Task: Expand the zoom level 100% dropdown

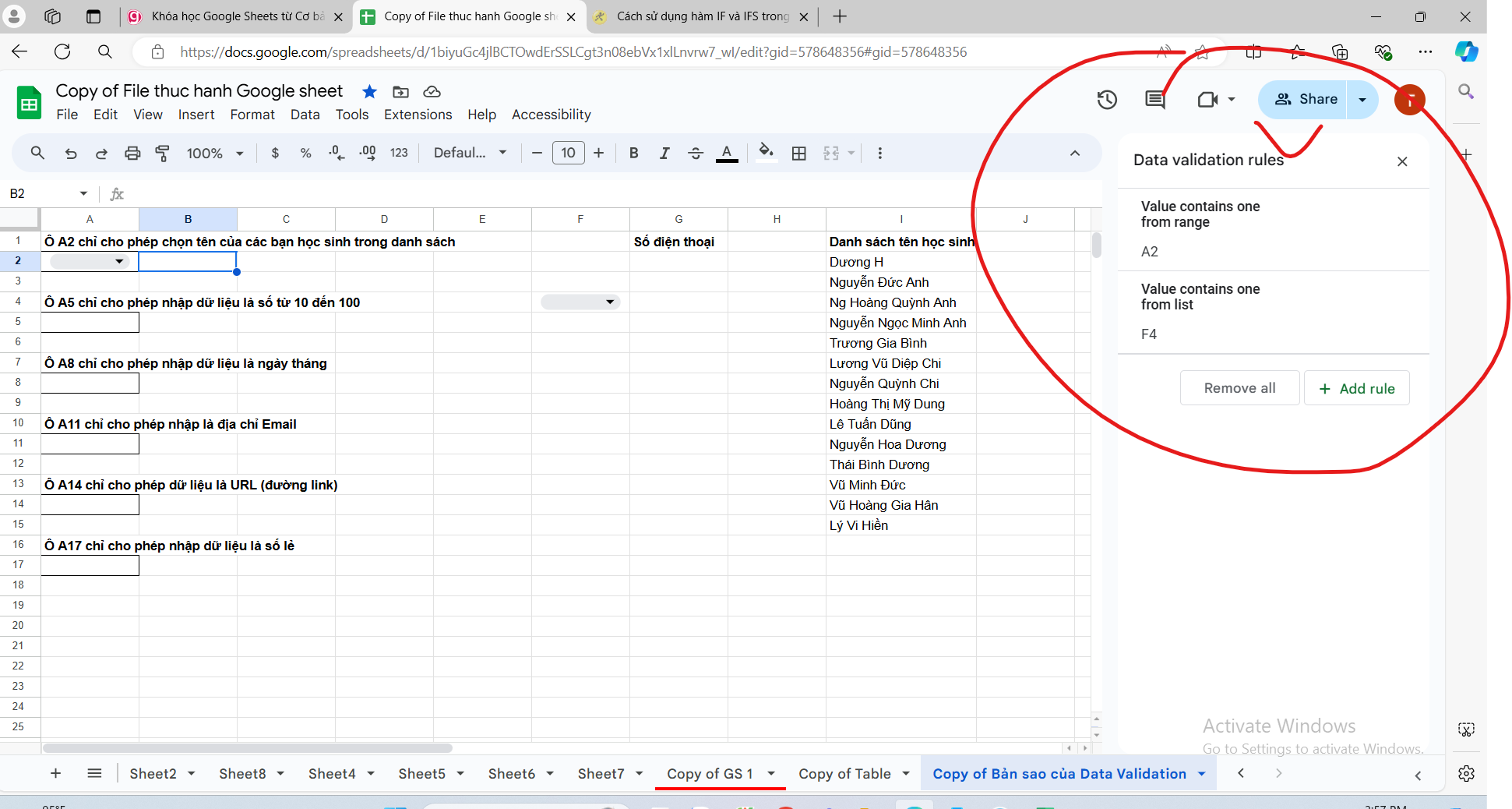Action: [215, 154]
